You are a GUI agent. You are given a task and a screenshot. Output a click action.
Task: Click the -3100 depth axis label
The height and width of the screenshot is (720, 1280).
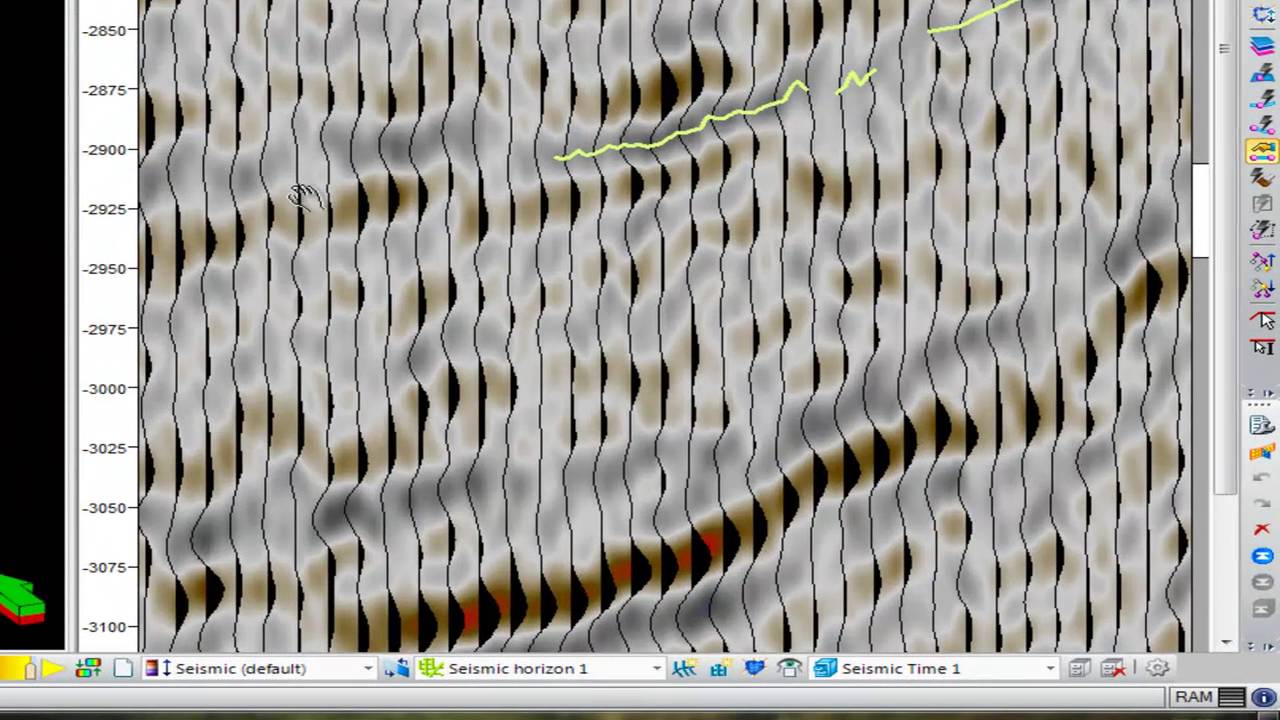tap(104, 627)
